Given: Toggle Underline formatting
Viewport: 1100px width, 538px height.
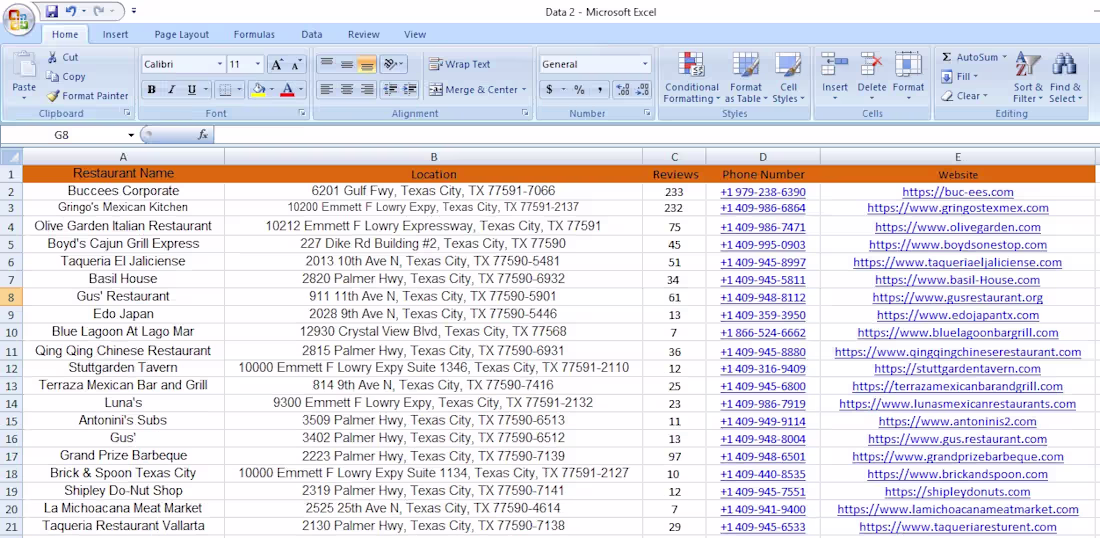Looking at the screenshot, I should [x=191, y=90].
